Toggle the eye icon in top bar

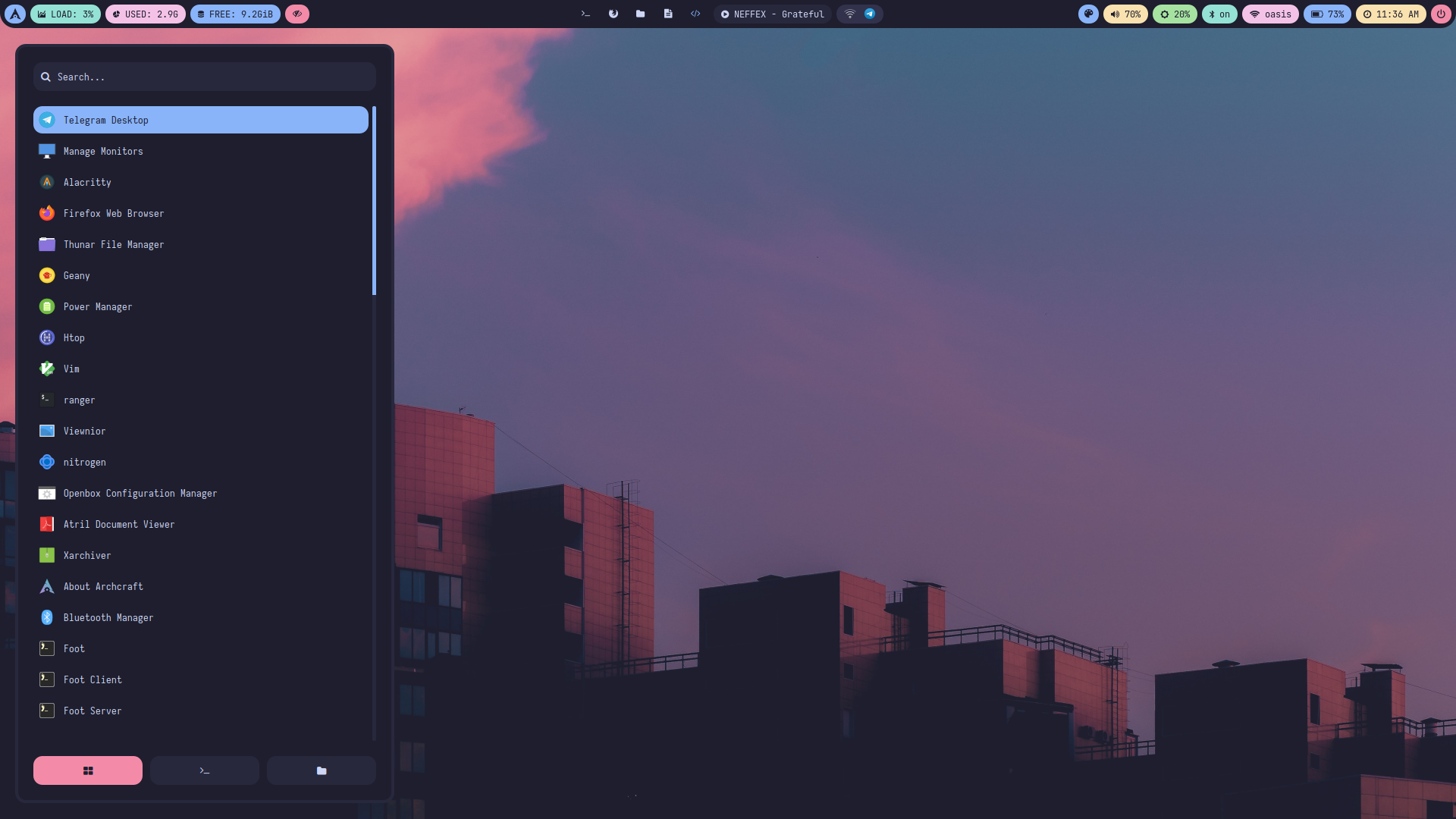(297, 14)
